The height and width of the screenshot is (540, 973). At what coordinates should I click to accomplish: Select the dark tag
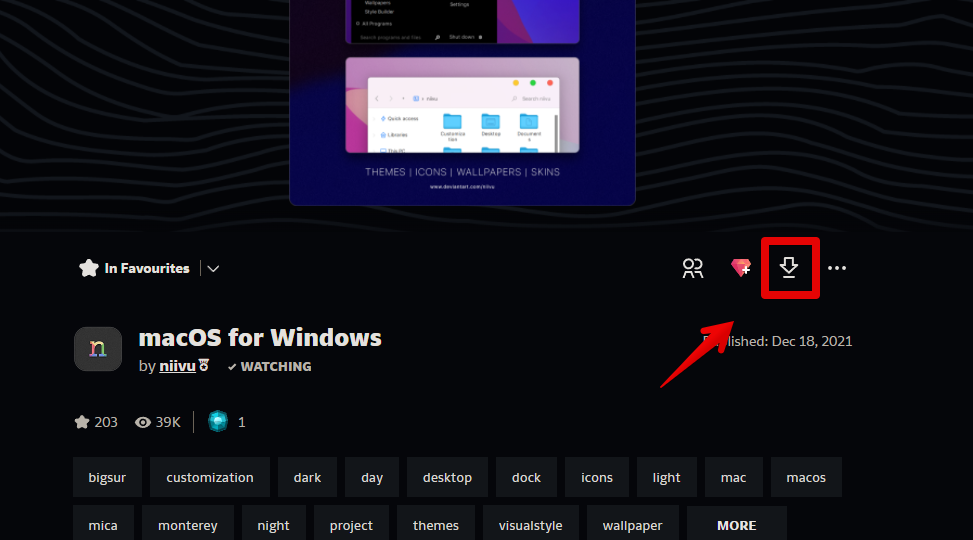pyautogui.click(x=307, y=477)
